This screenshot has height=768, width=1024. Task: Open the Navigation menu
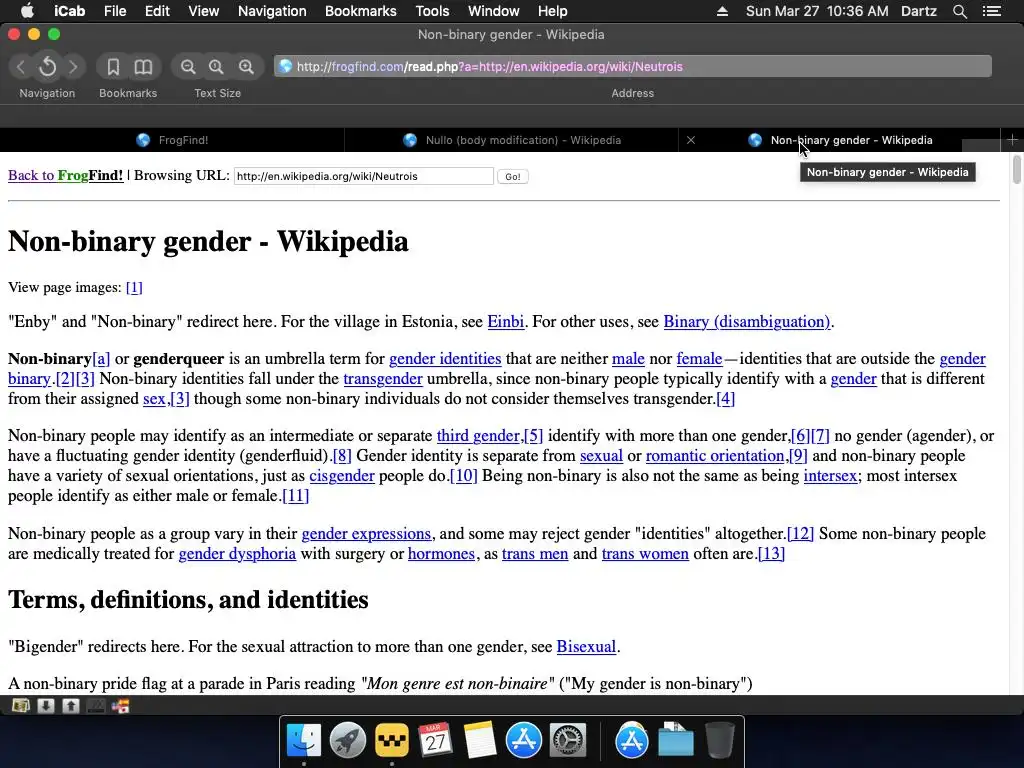click(x=272, y=11)
